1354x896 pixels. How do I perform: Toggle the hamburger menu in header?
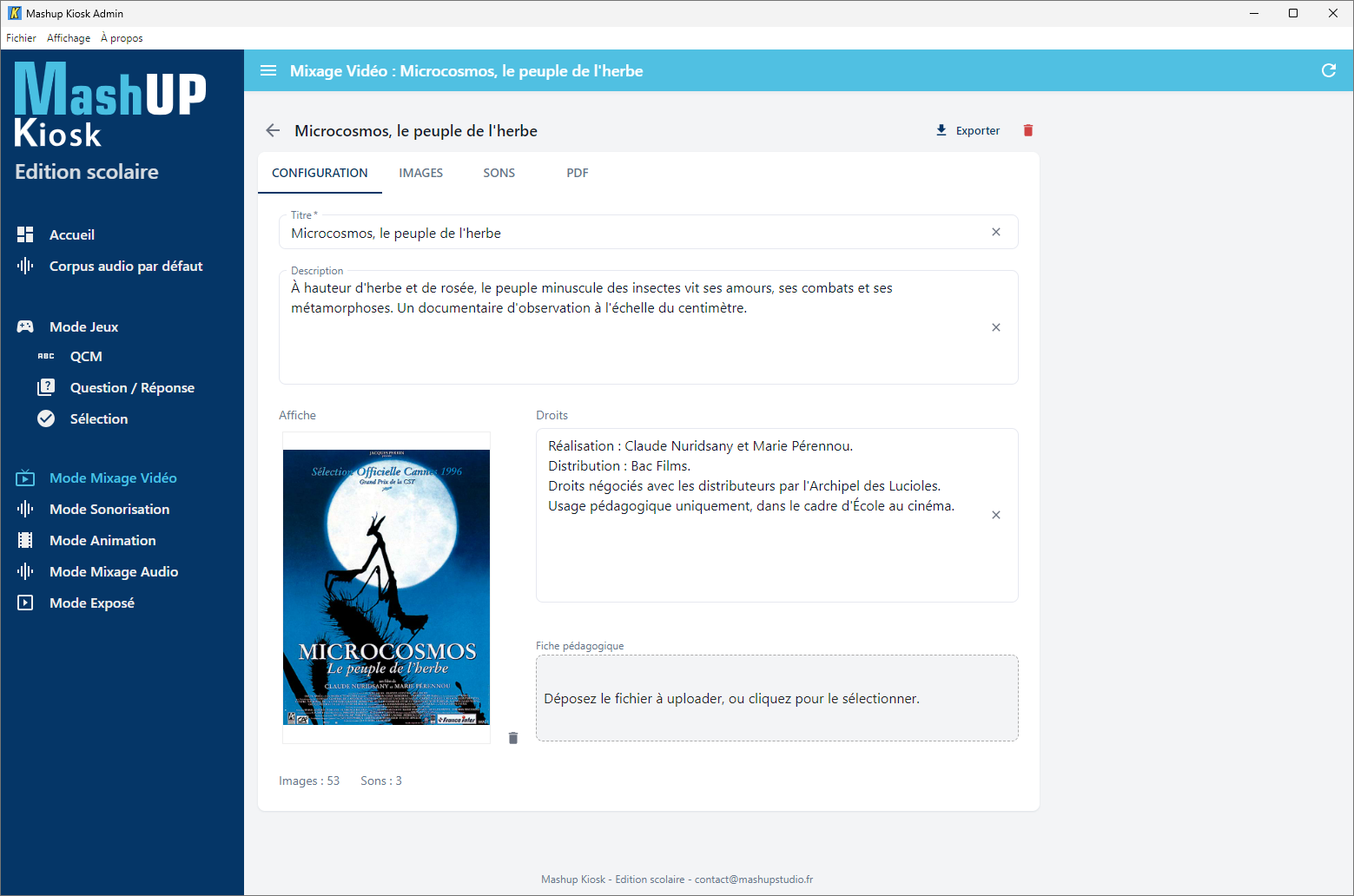(x=268, y=70)
